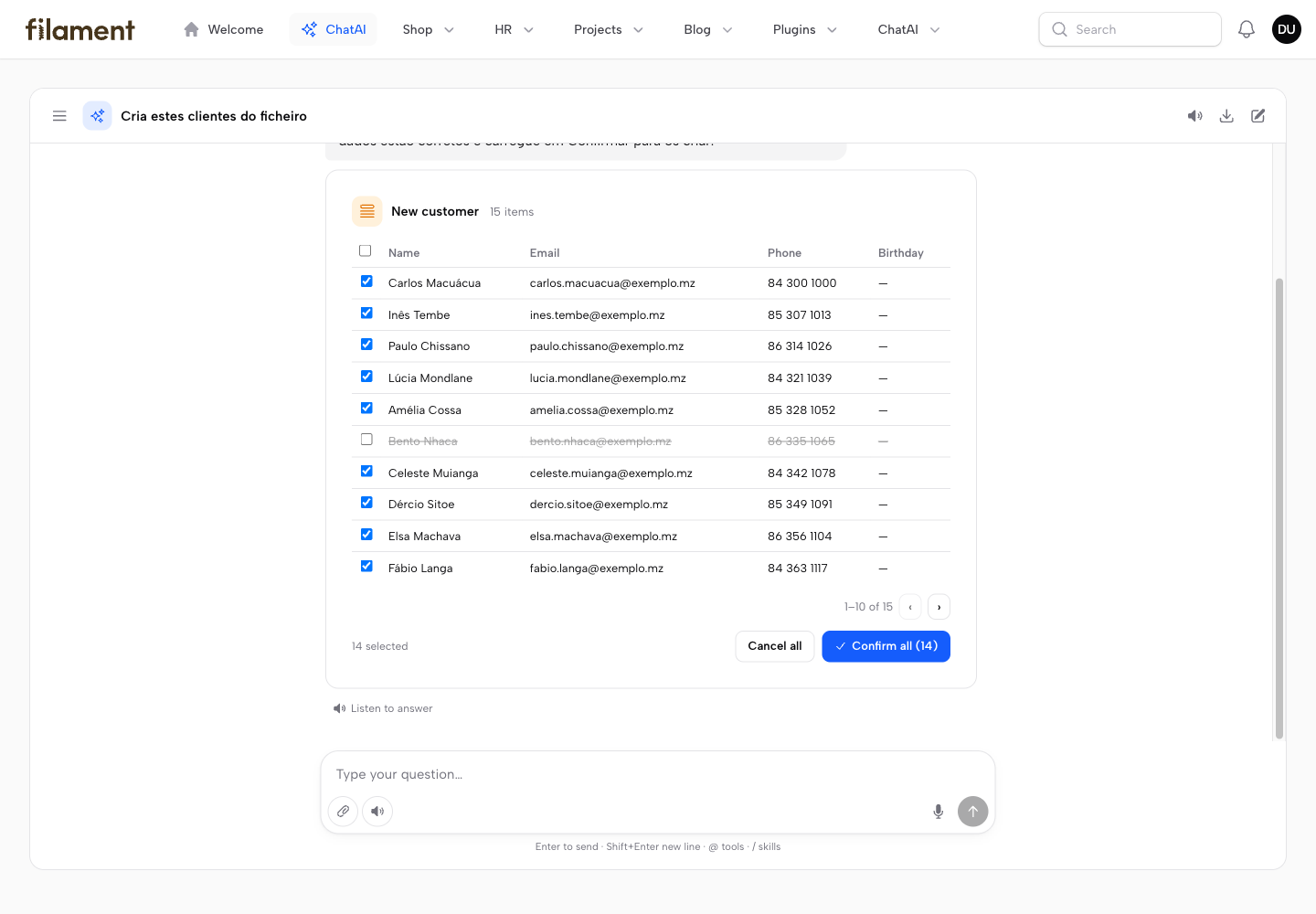Select the active ChatAI nav tab

(x=334, y=29)
